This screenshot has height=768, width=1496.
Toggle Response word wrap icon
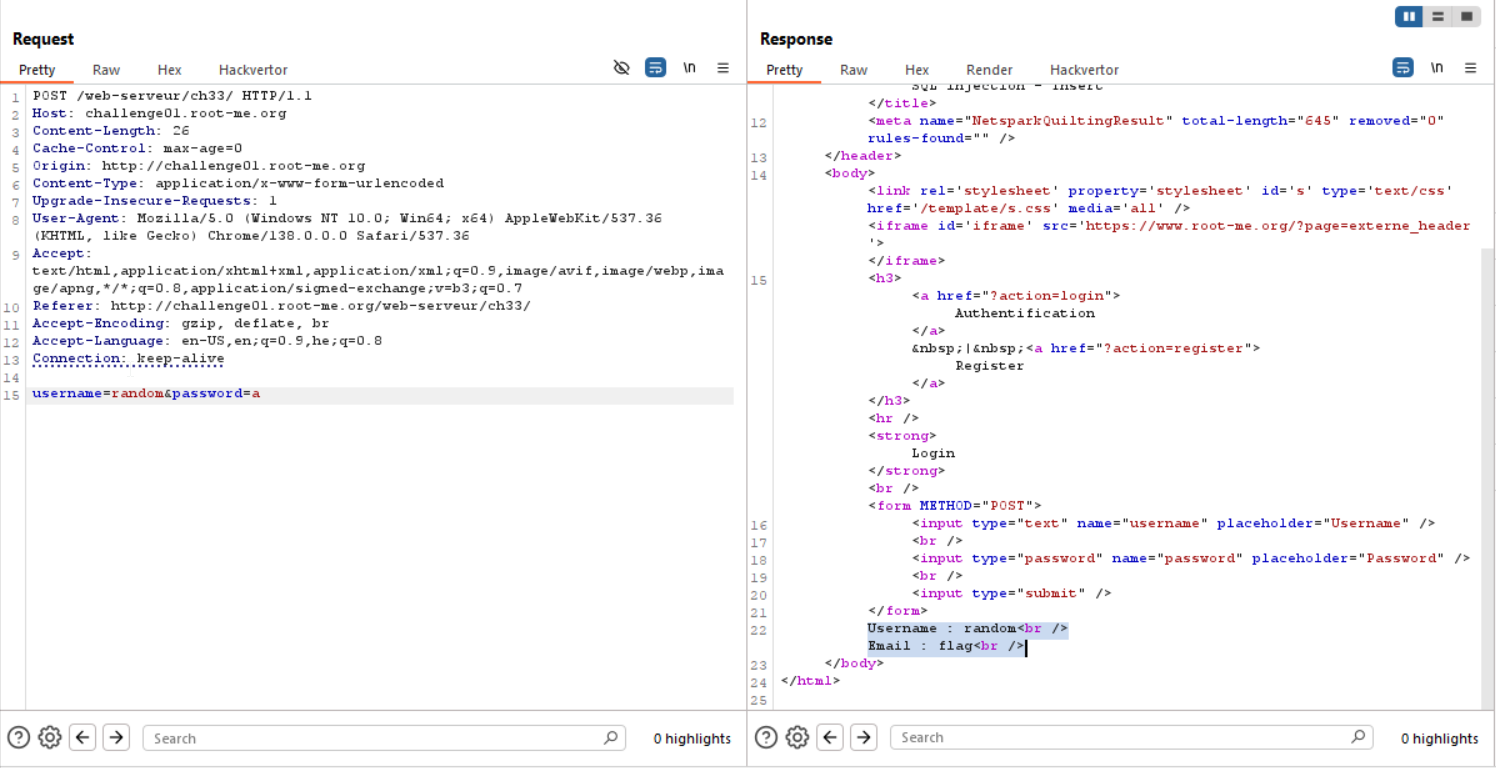[x=1403, y=68]
